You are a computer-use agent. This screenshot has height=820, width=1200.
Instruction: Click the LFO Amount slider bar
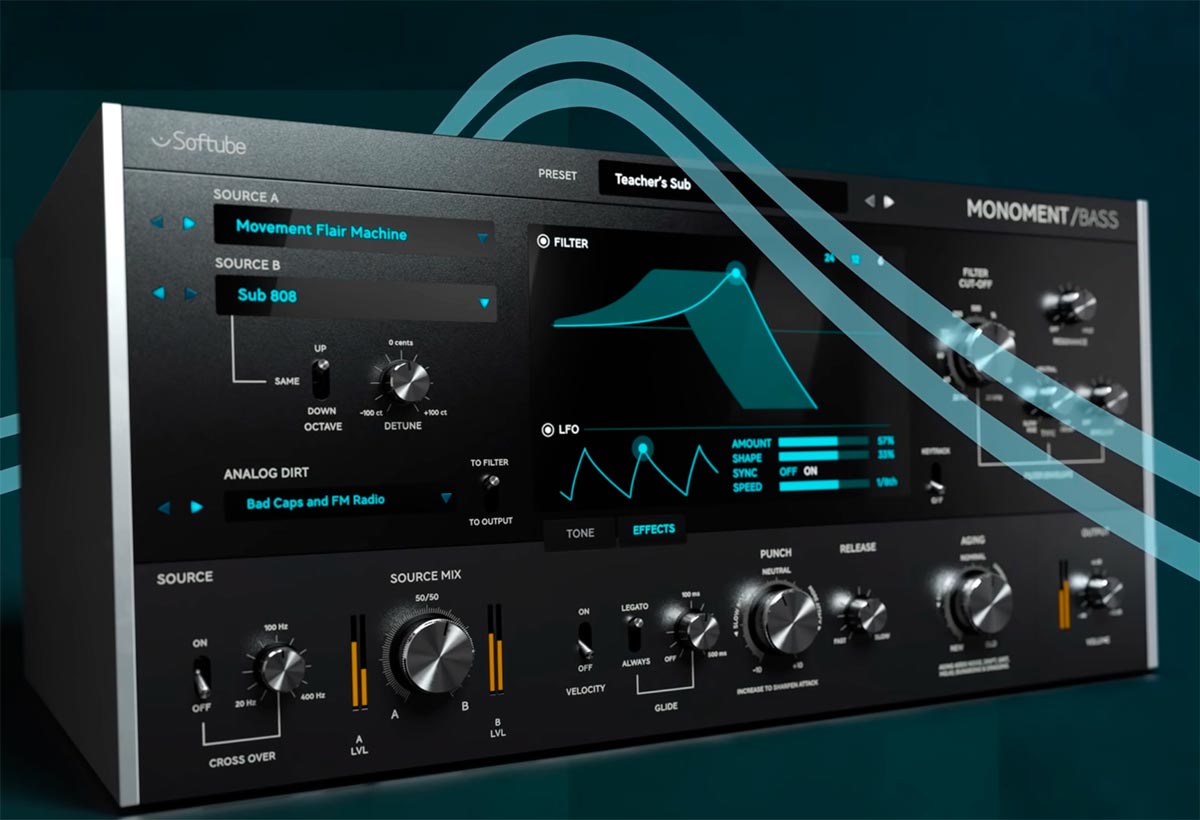pos(823,441)
